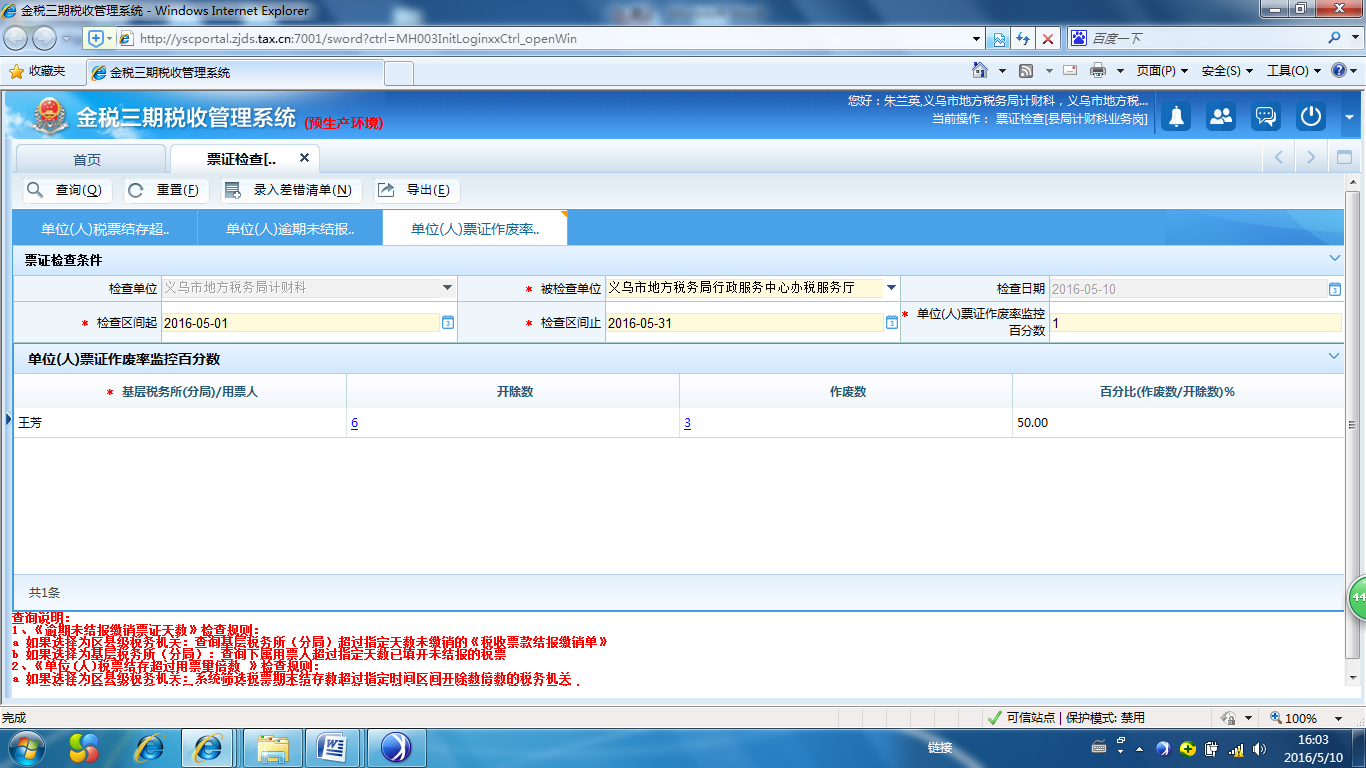
Task: Open the users group icon in header
Action: (x=1221, y=116)
